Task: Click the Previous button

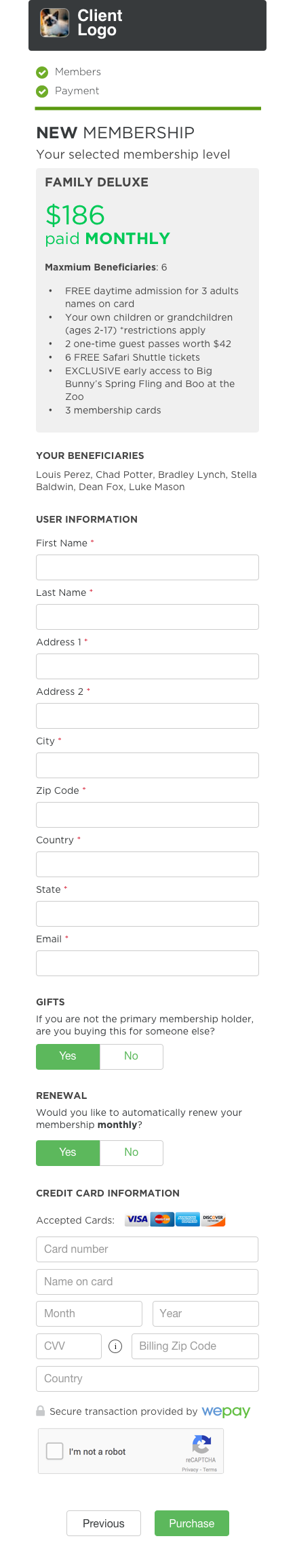Action: pyautogui.click(x=104, y=1523)
